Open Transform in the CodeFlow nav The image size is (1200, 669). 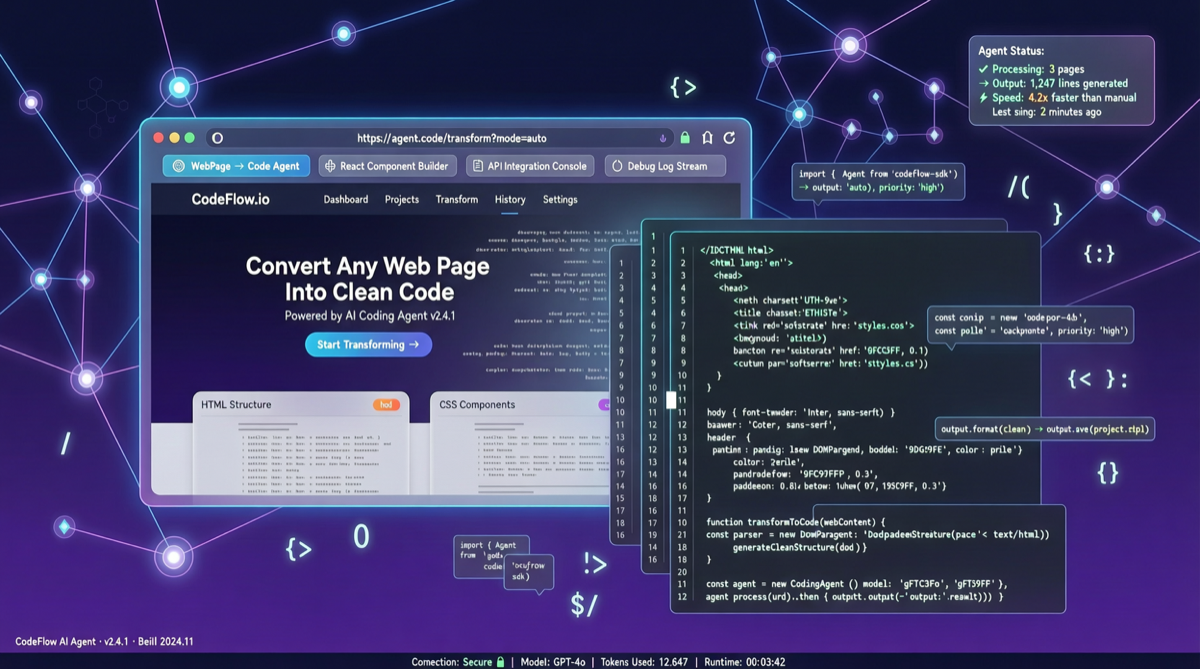(x=457, y=199)
